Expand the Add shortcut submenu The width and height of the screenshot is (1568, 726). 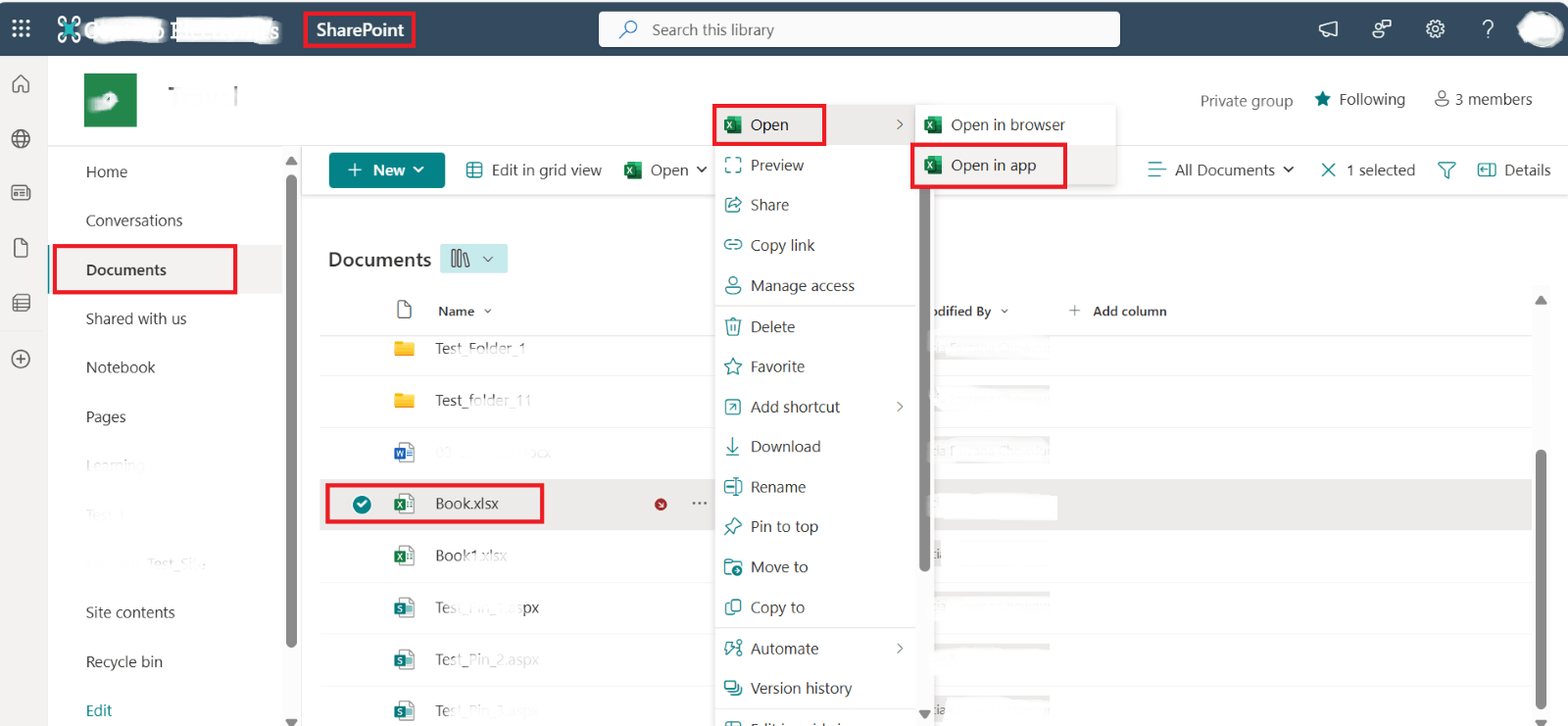coord(814,408)
